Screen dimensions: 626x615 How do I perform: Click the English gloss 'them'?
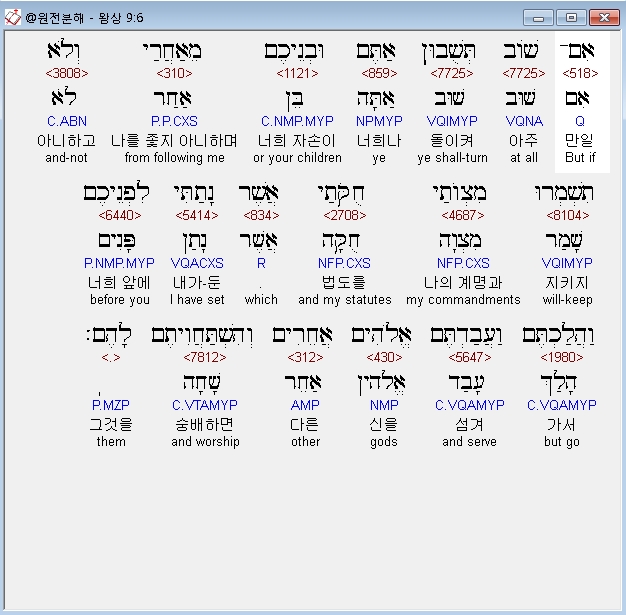tap(111, 441)
